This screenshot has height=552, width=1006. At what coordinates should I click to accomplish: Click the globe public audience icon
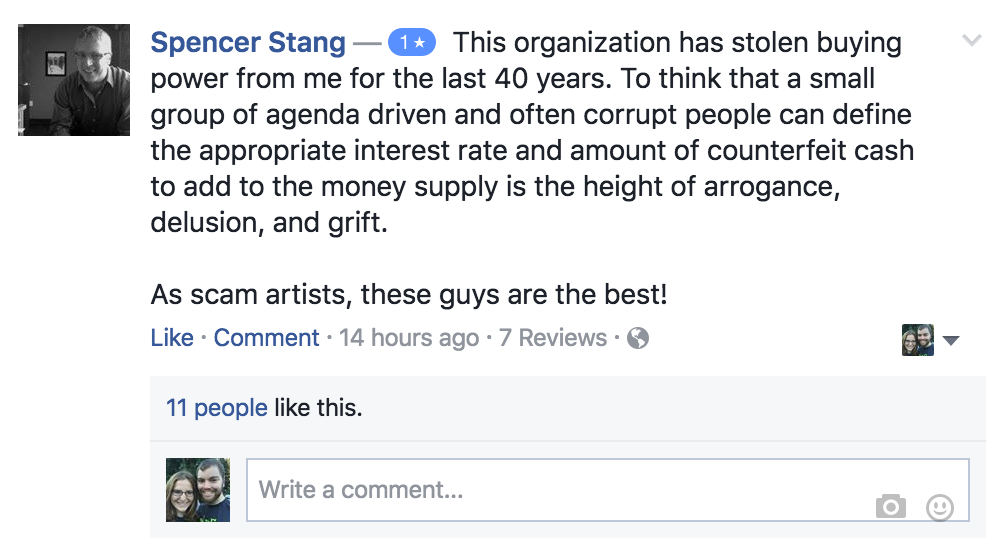tap(638, 338)
